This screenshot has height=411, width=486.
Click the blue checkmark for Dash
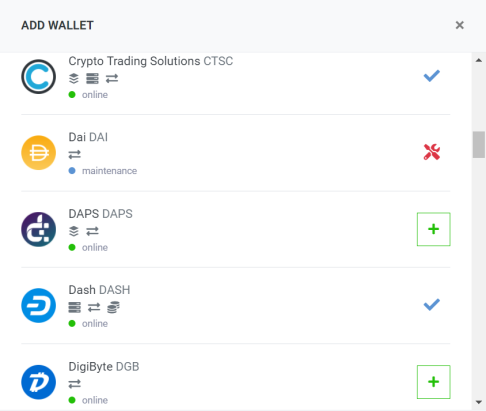pyautogui.click(x=432, y=305)
